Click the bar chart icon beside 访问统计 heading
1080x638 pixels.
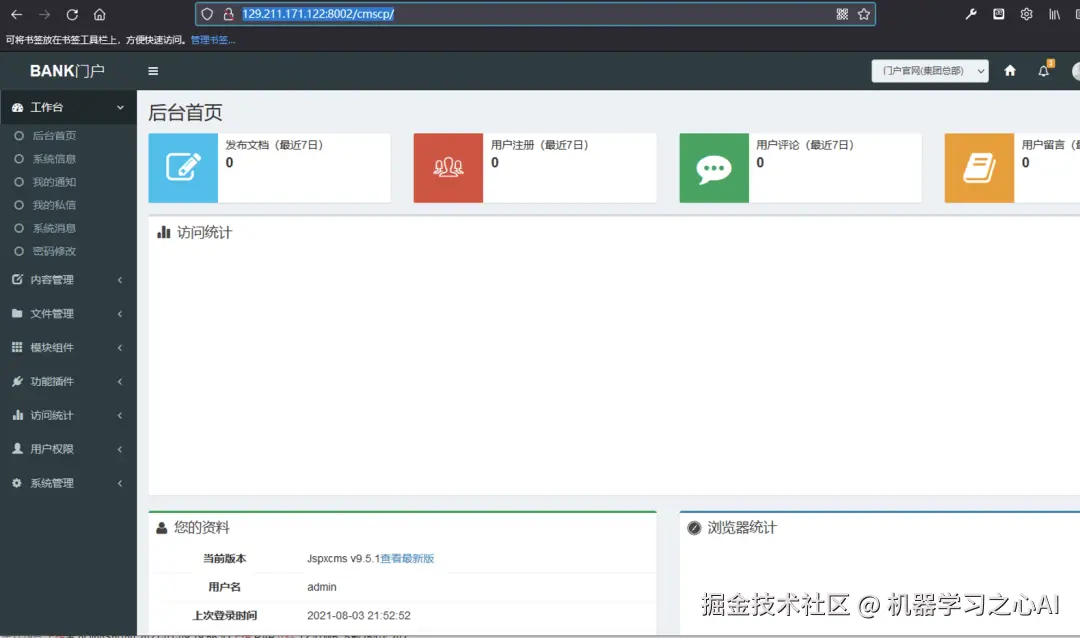click(x=163, y=232)
